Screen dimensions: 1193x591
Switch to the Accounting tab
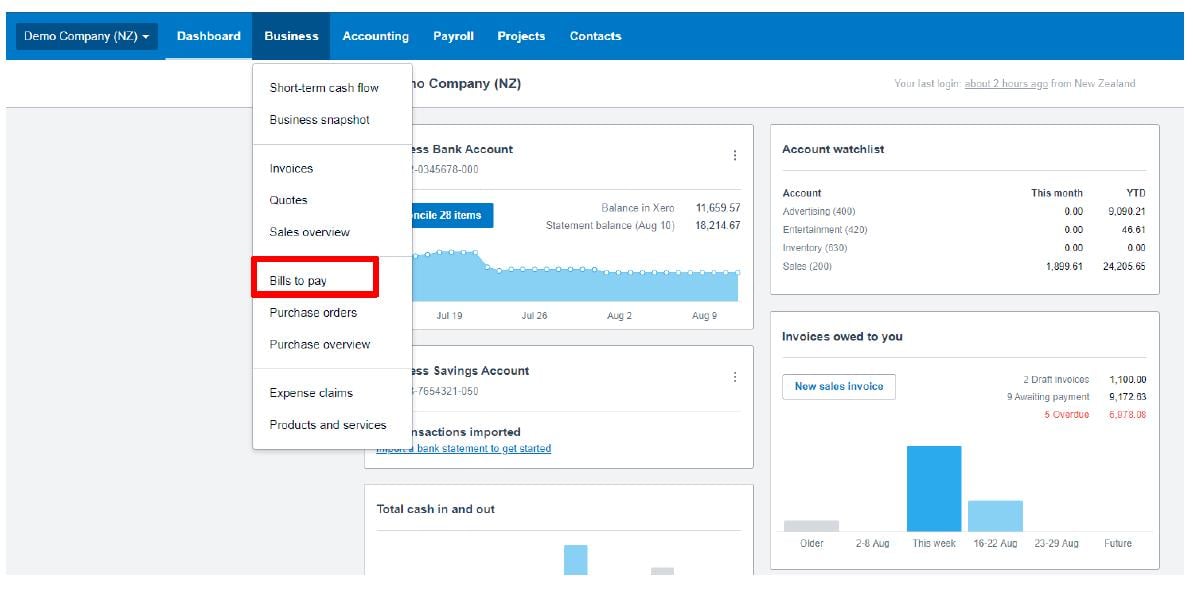point(375,36)
